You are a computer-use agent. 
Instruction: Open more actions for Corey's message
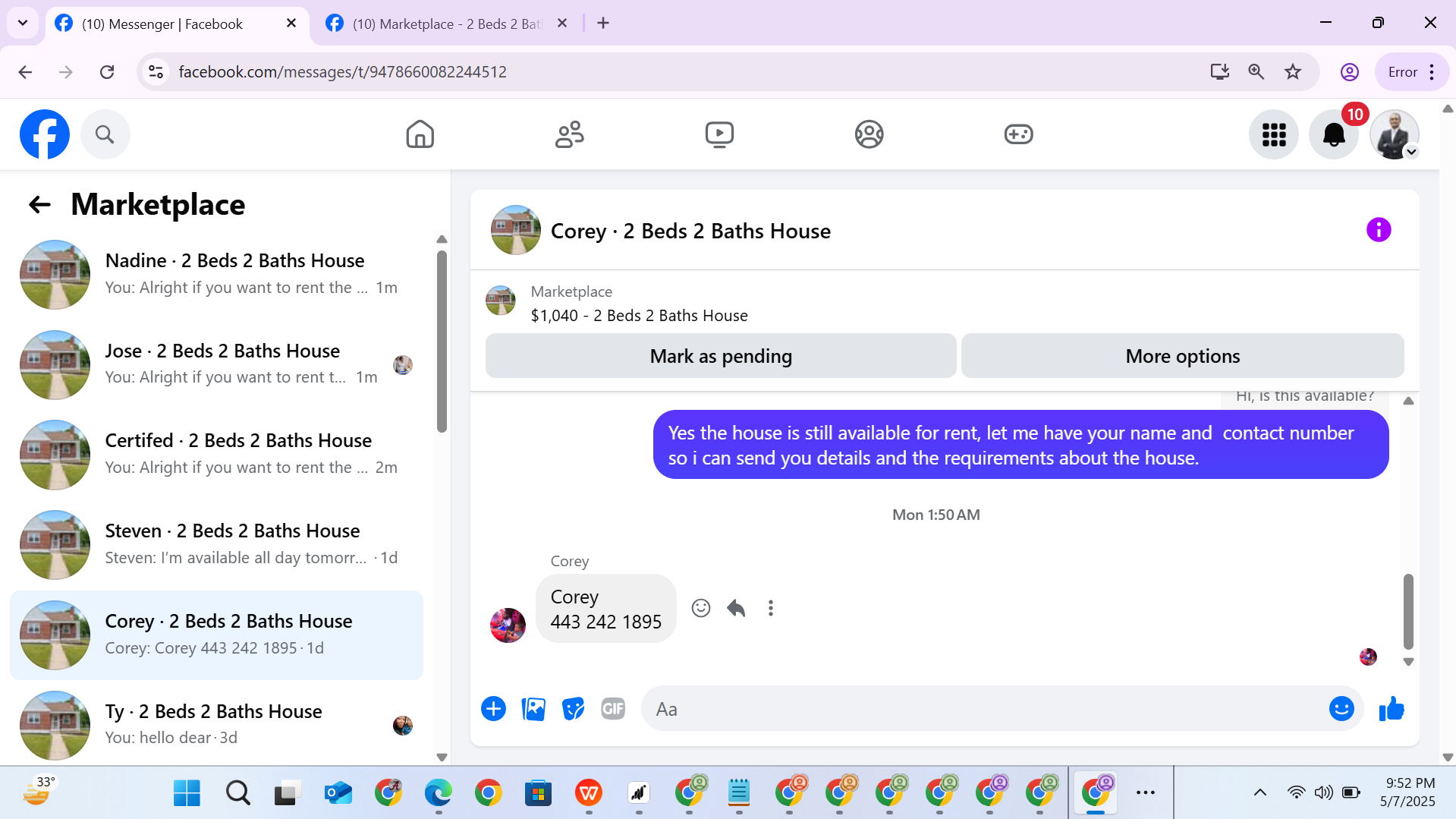coord(771,608)
